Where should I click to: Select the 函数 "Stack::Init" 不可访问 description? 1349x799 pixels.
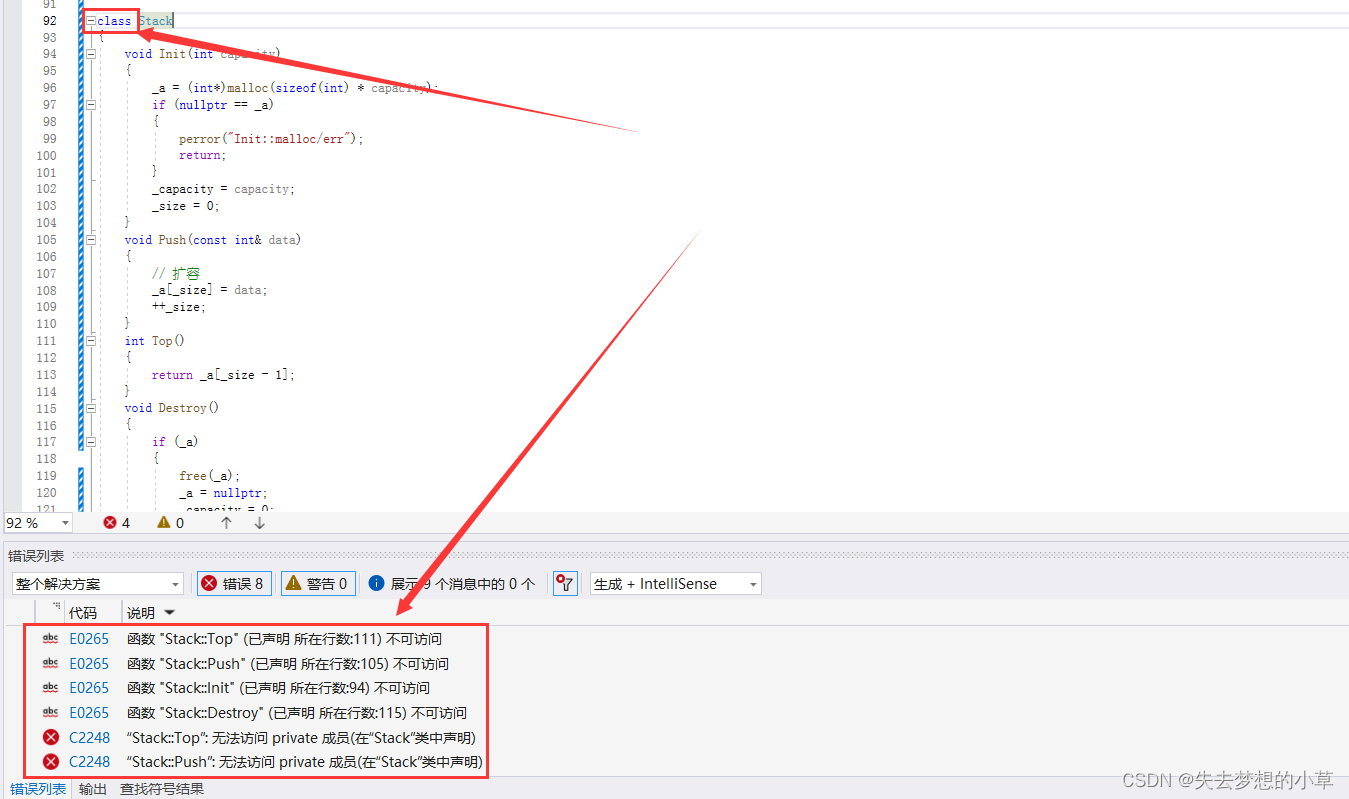(278, 688)
